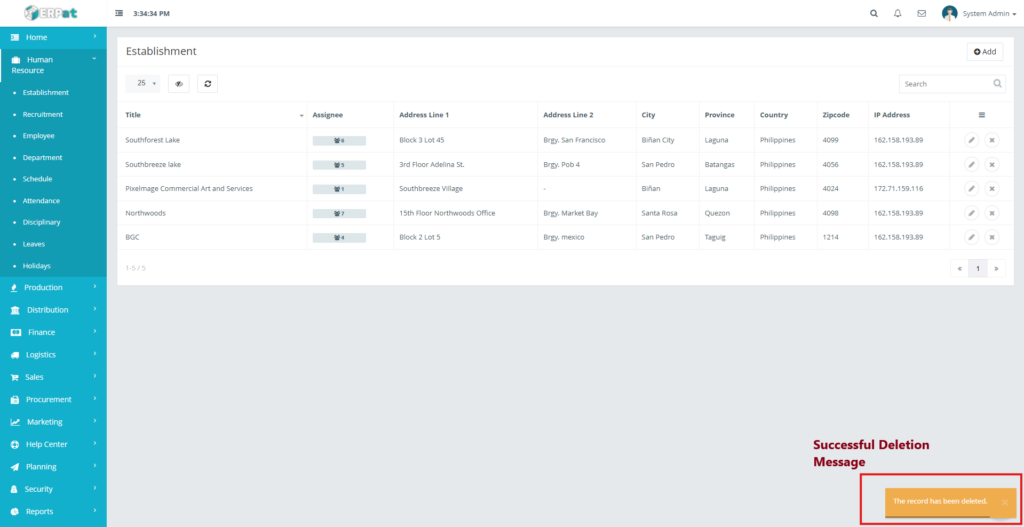Open the notifications bell icon

897,14
